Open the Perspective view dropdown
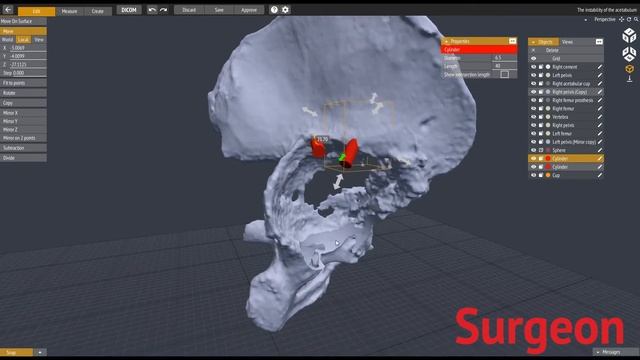640x360 pixels. click(x=586, y=20)
